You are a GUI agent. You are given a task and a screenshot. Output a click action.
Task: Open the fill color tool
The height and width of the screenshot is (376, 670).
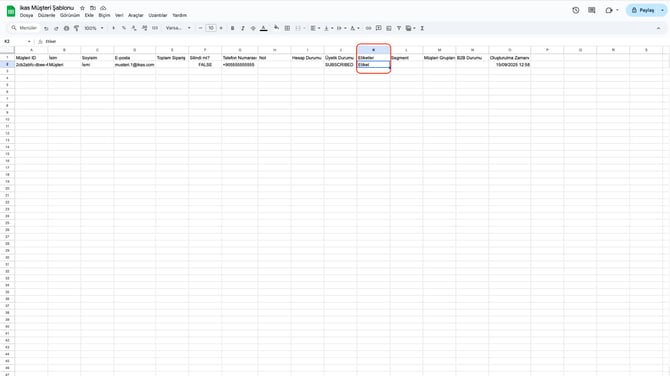tap(276, 28)
